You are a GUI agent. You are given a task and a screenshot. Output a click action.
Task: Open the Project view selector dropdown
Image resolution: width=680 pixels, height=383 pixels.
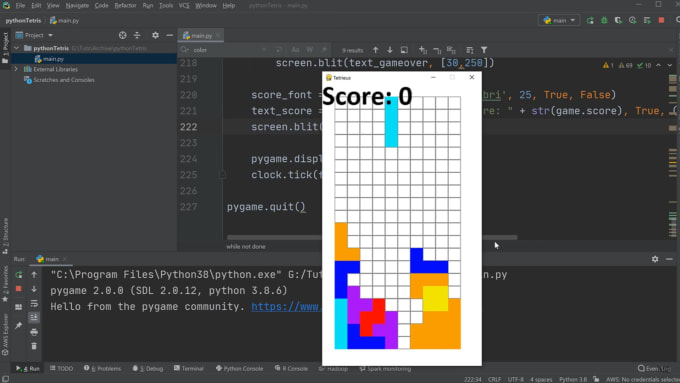pos(34,35)
